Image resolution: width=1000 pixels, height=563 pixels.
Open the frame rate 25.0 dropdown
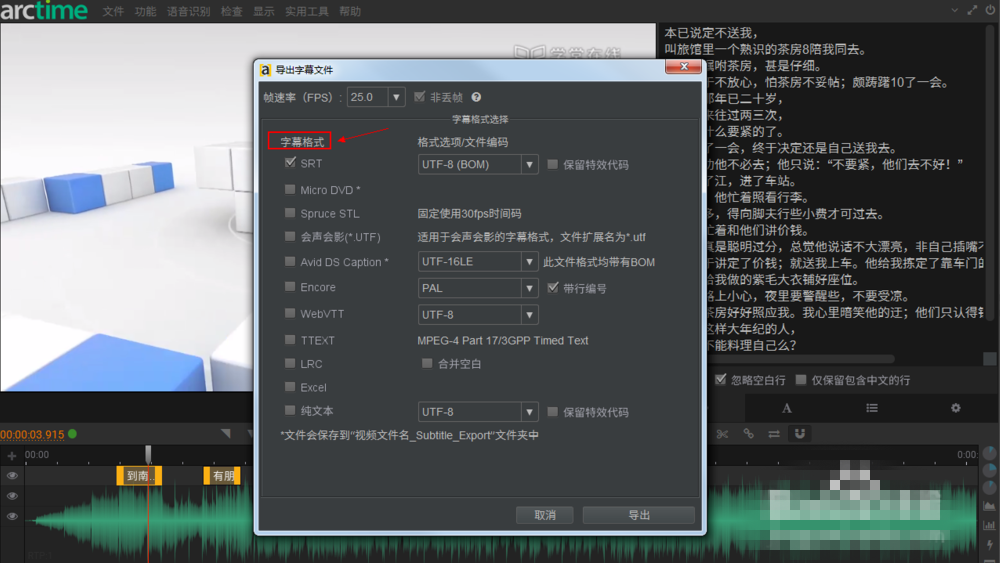396,97
